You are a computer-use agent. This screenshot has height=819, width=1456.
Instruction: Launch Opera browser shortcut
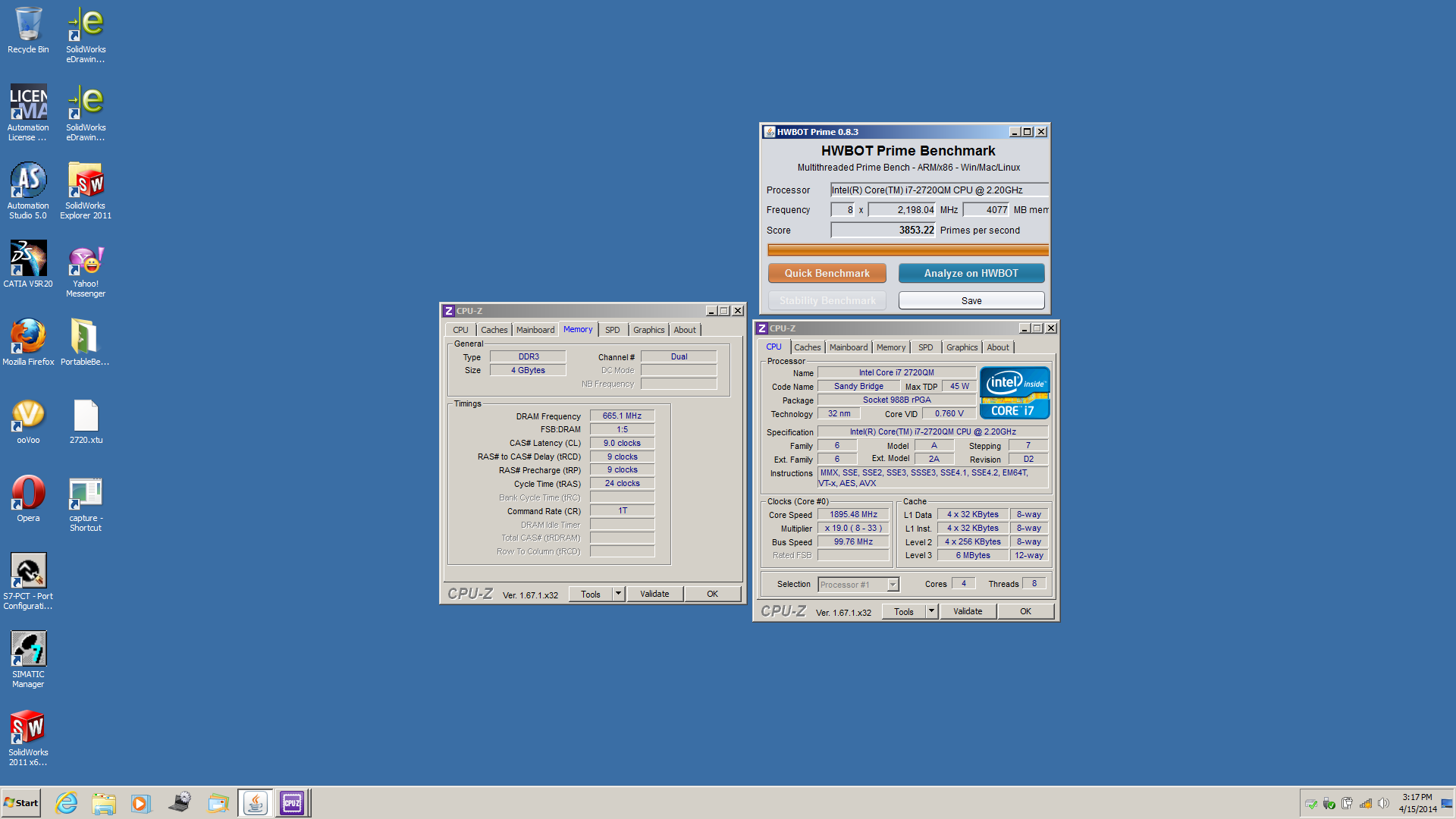pyautogui.click(x=28, y=497)
